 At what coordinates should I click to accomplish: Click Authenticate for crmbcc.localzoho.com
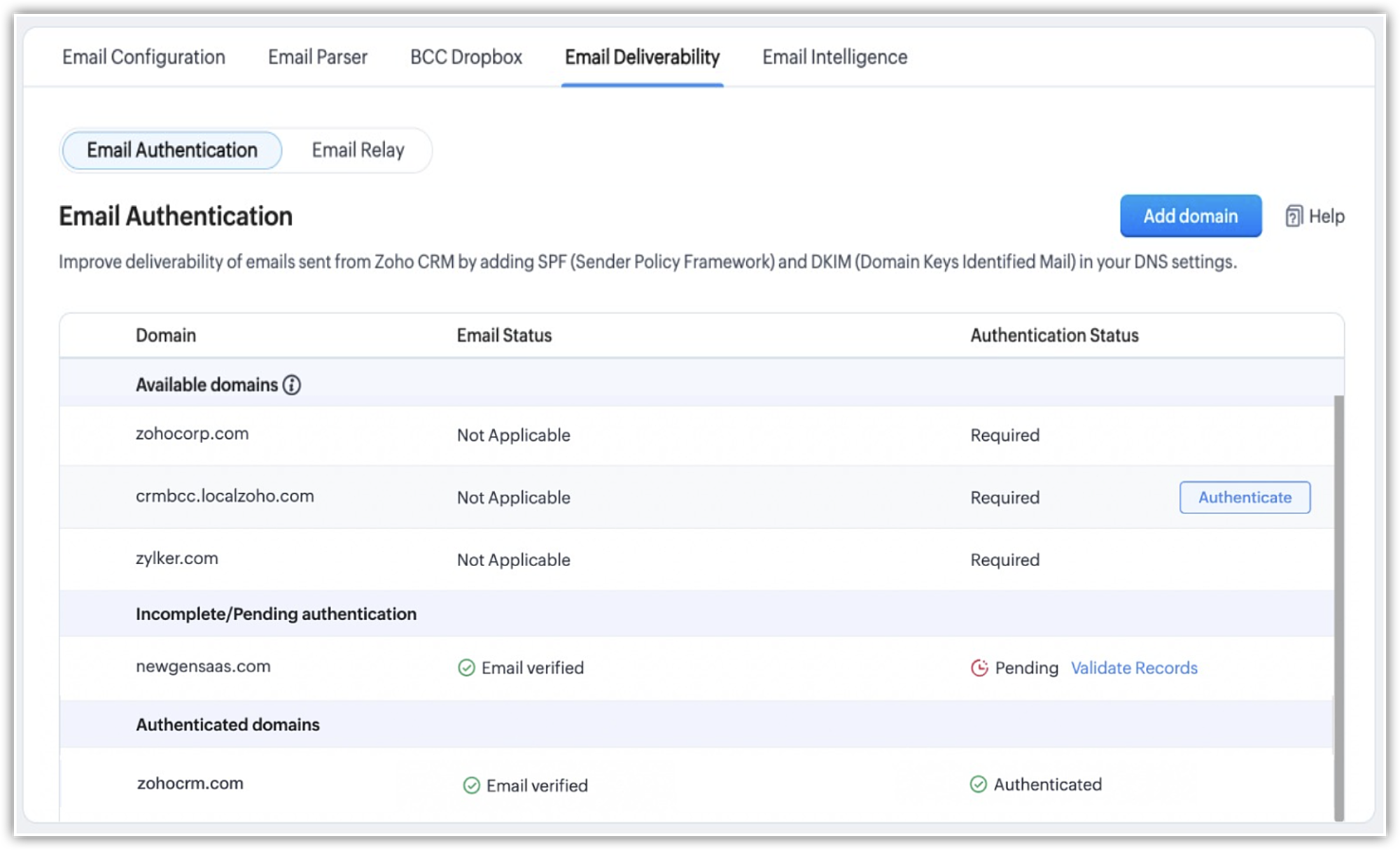[x=1245, y=497]
